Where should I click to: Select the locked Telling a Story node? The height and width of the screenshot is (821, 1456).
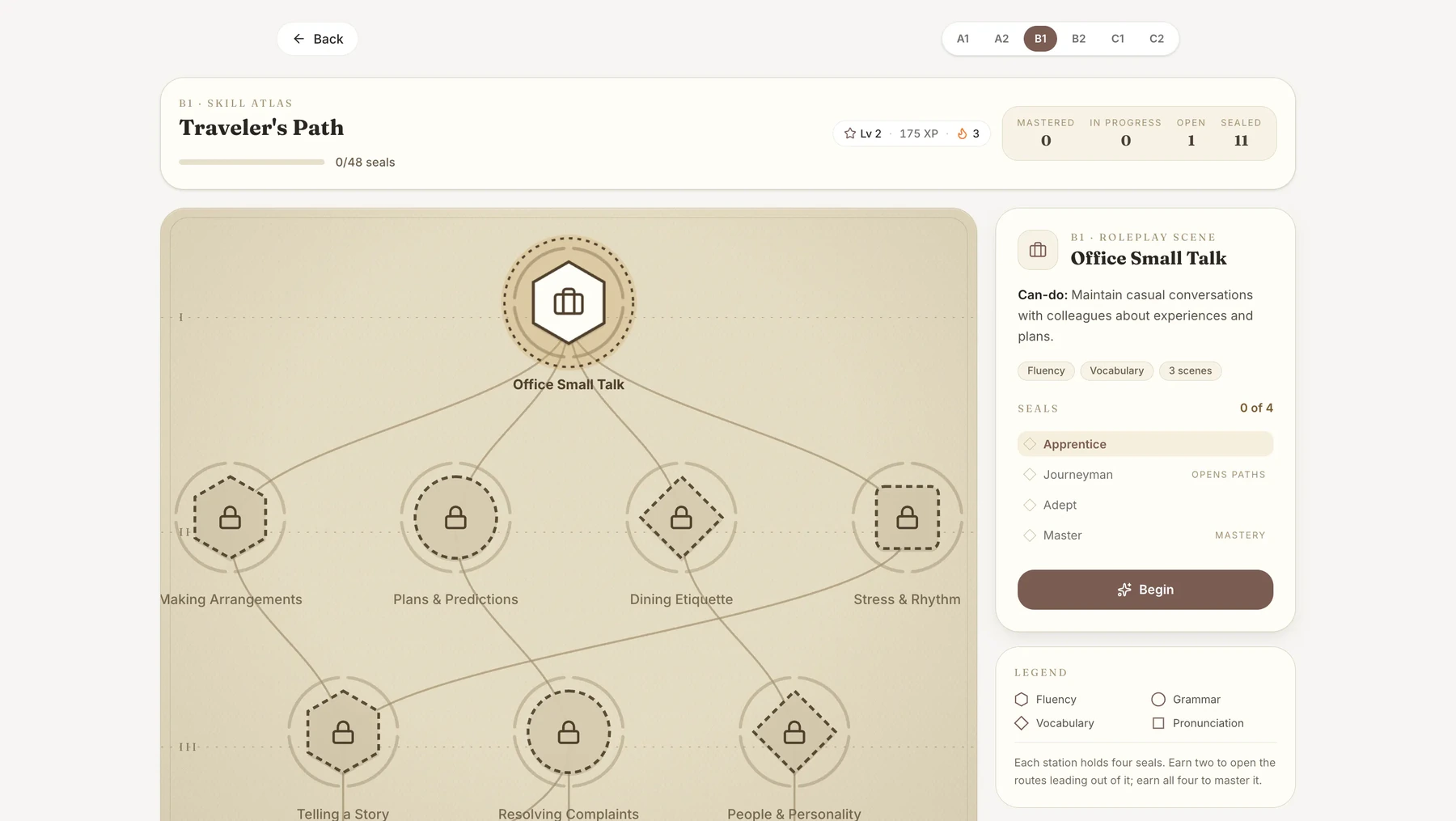click(x=343, y=733)
